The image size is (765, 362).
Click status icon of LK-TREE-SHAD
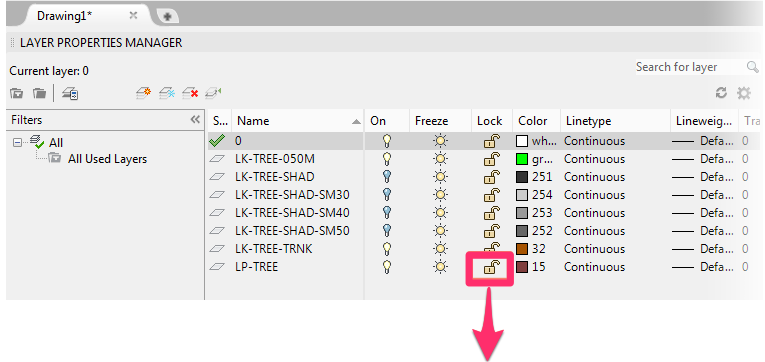tap(217, 177)
